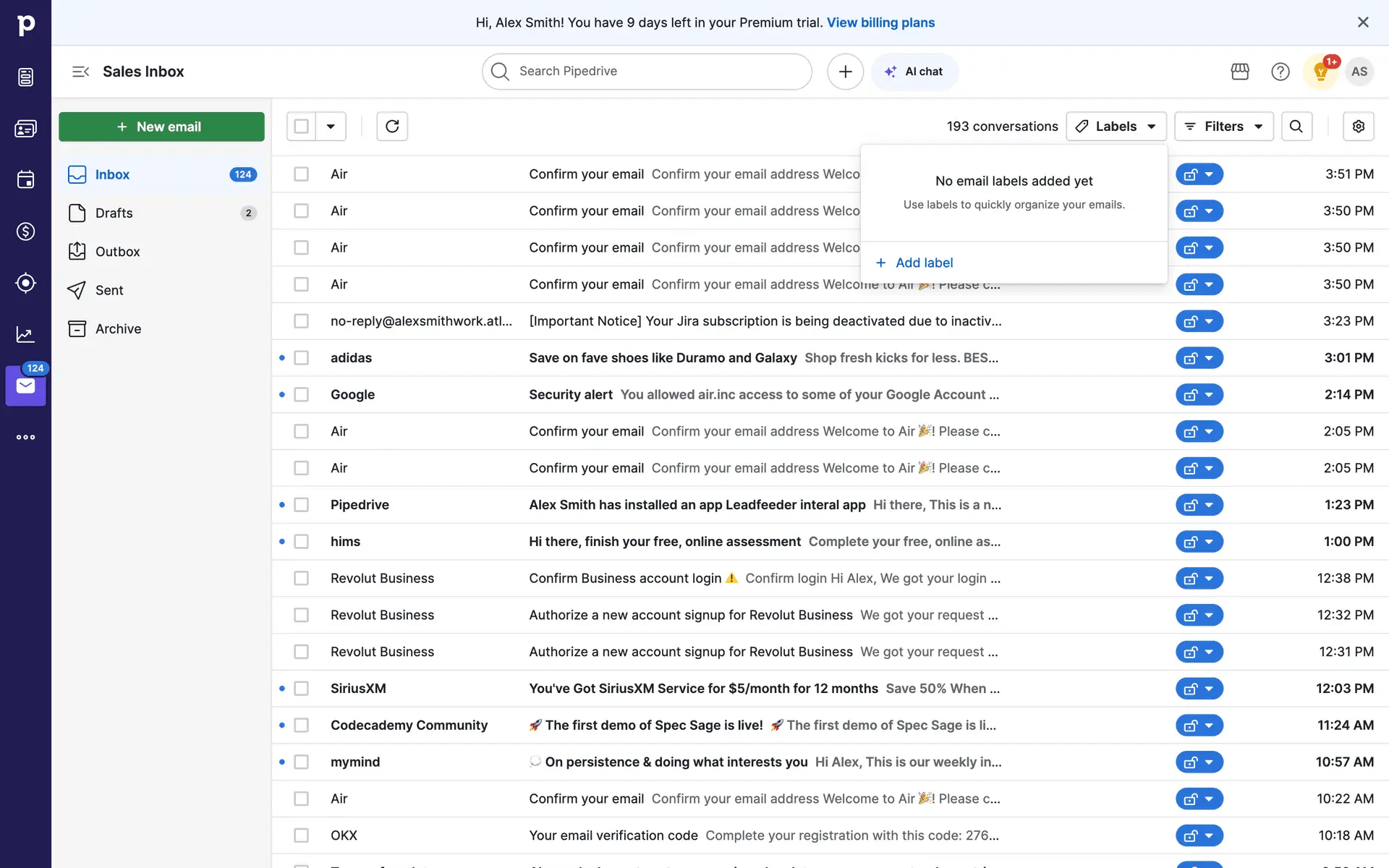Select the Google Security alert email checkbox
This screenshot has width=1389, height=868.
click(x=302, y=395)
